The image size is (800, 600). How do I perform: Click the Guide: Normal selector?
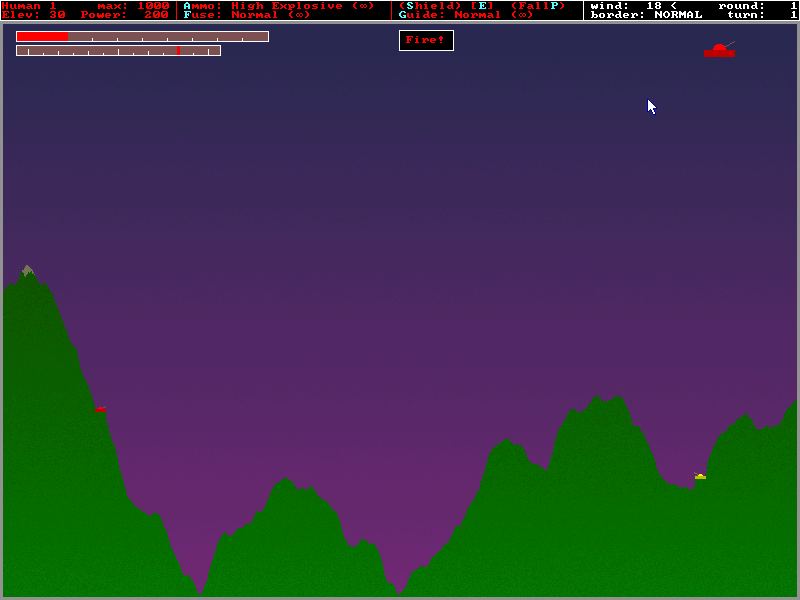466,15
